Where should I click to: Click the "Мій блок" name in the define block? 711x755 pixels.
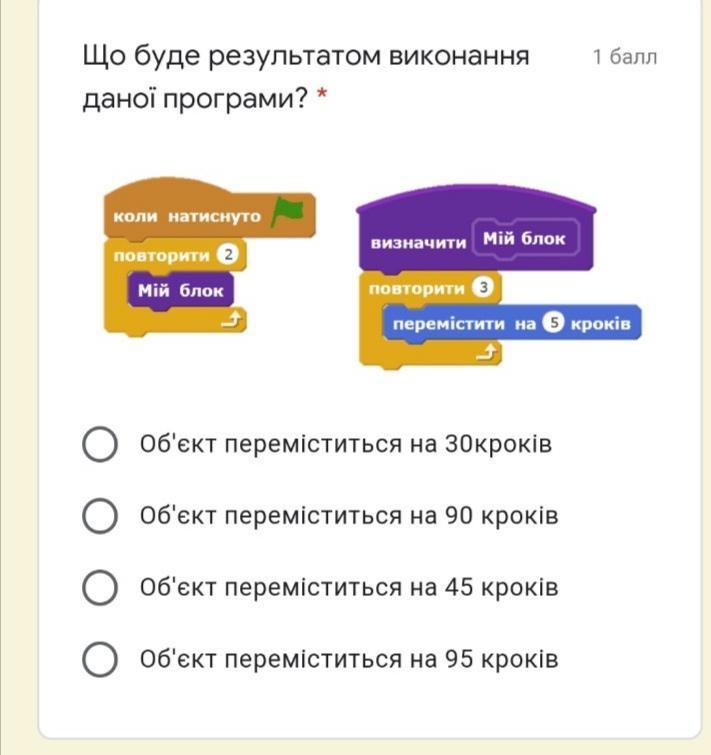point(524,240)
